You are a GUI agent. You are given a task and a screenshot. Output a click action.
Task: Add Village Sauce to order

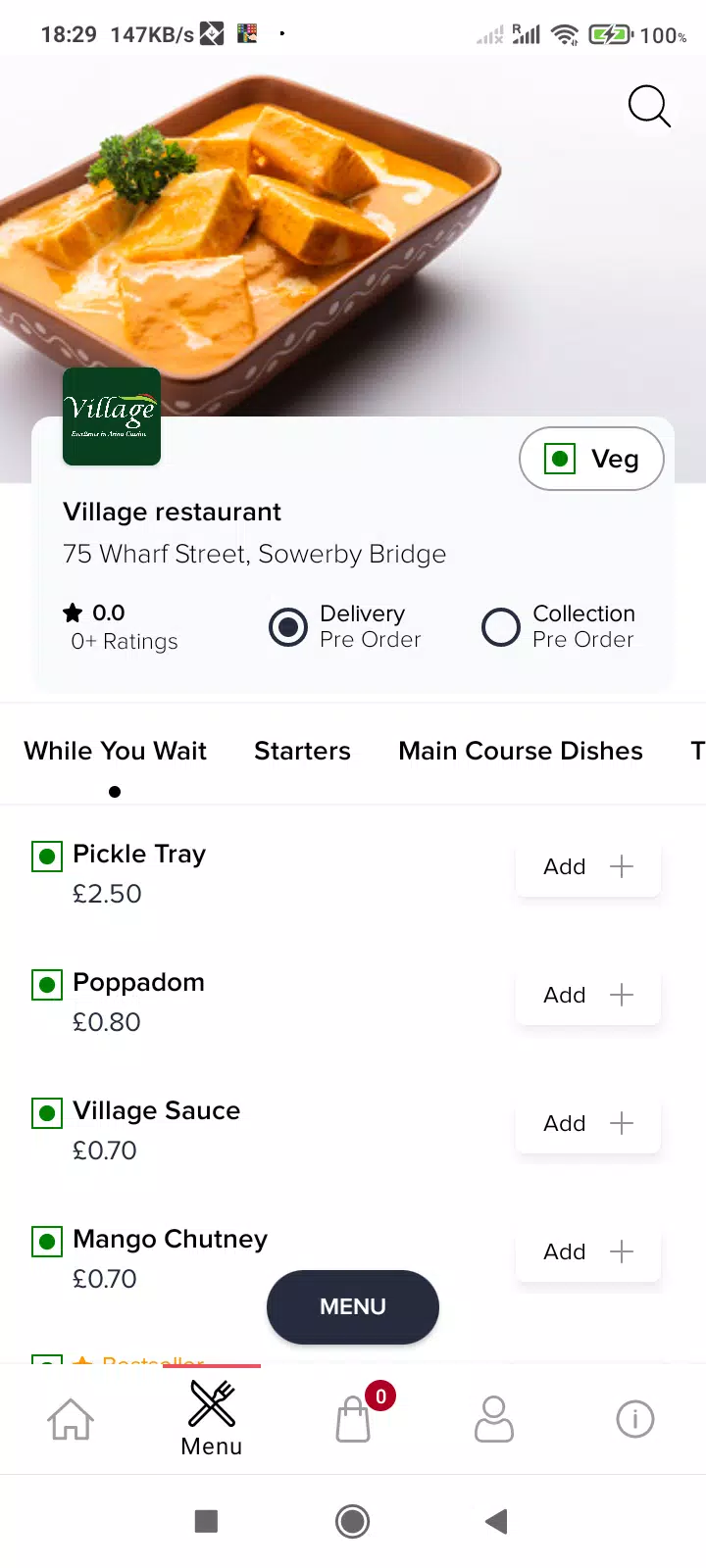(587, 1123)
